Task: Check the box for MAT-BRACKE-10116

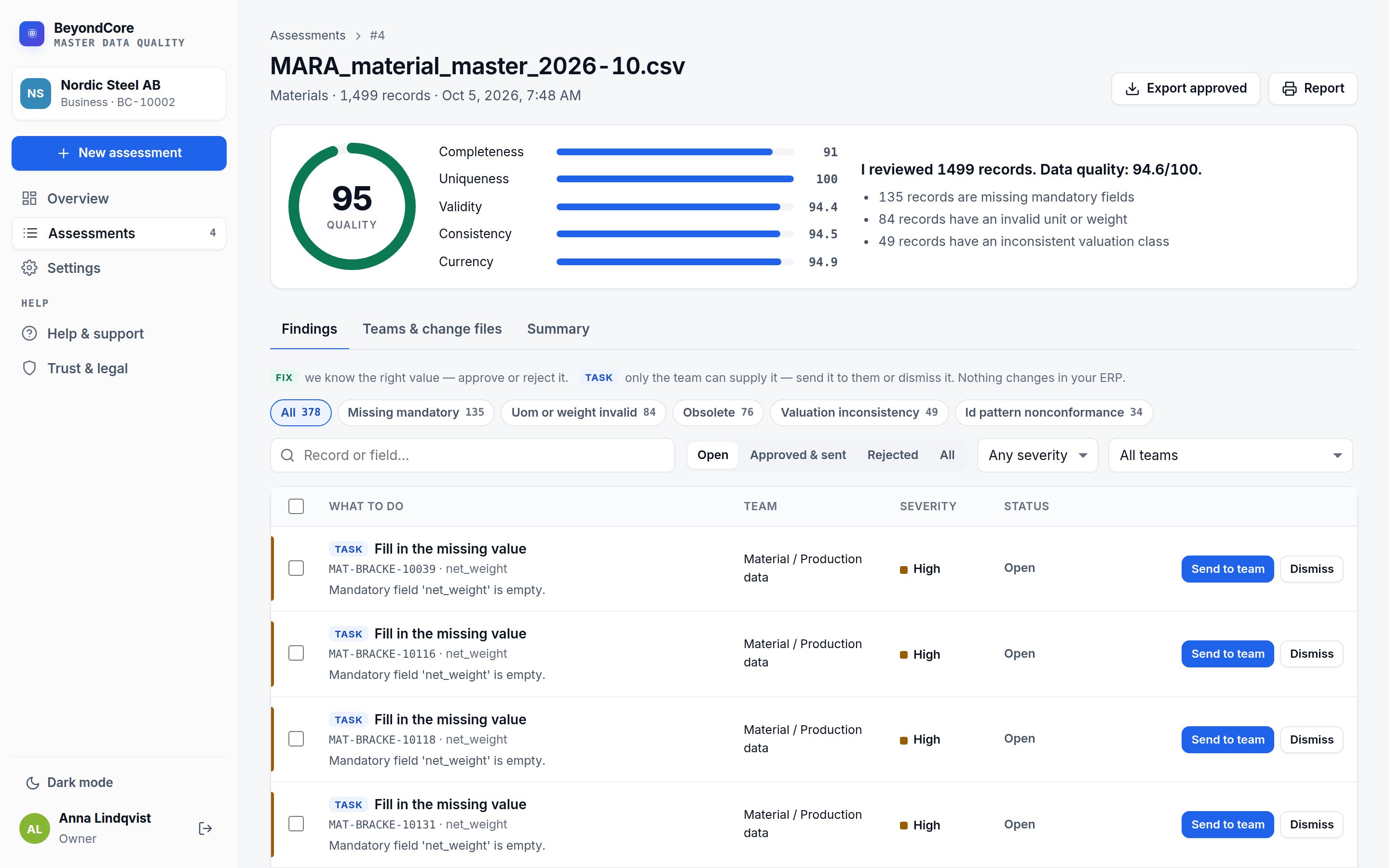Action: point(296,653)
